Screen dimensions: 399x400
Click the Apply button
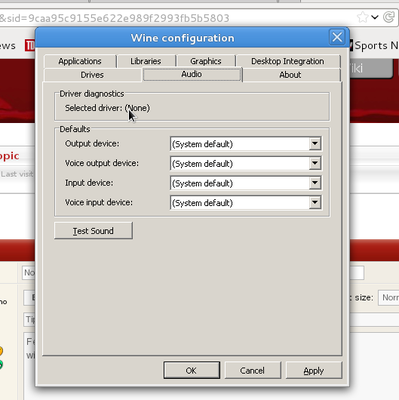(314, 370)
